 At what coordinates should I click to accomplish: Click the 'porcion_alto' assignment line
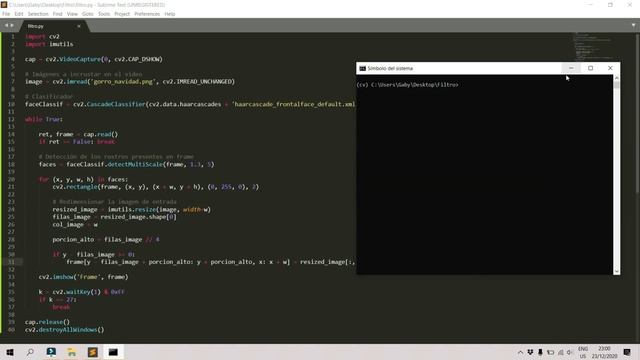(106, 240)
